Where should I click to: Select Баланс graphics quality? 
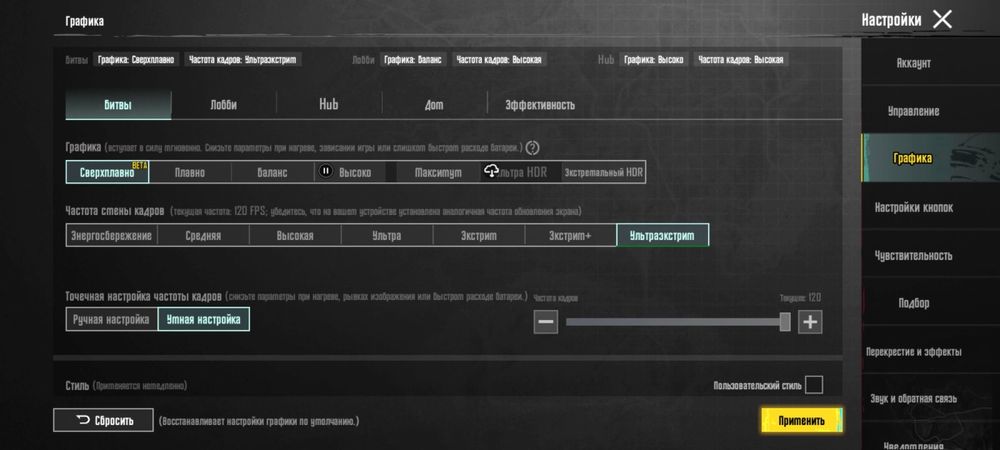pyautogui.click(x=272, y=172)
